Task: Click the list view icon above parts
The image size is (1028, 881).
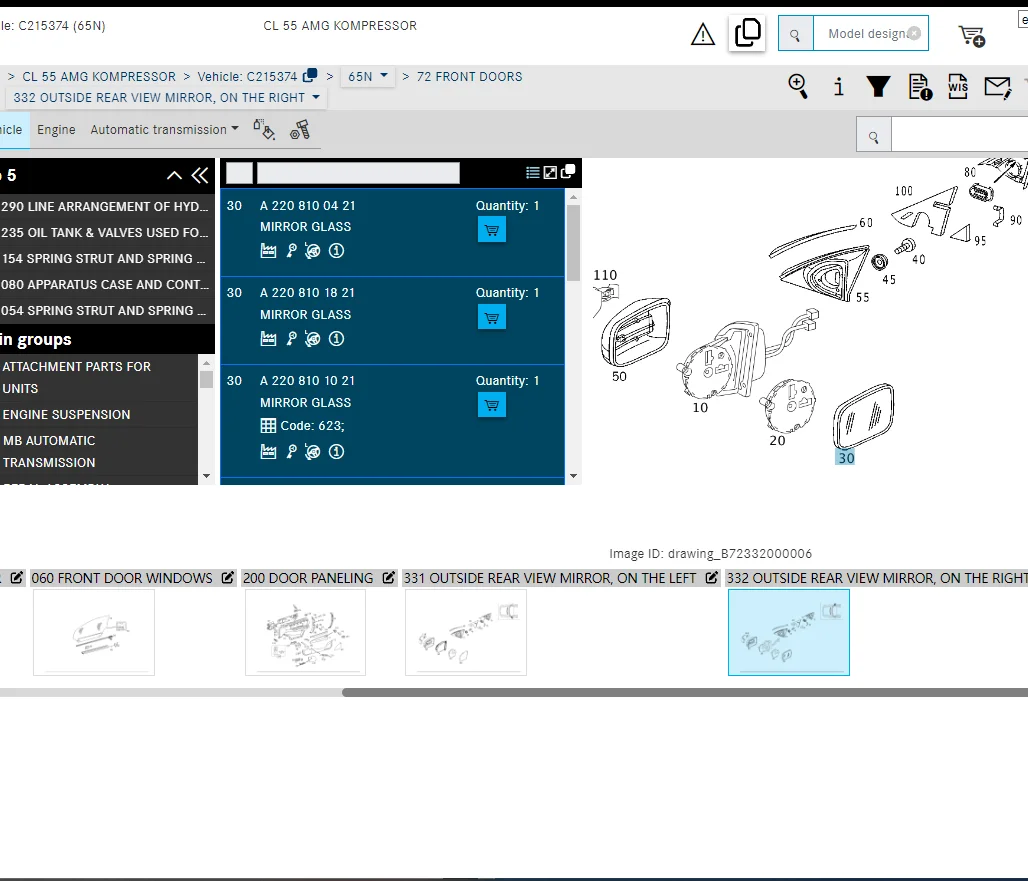Action: pyautogui.click(x=533, y=172)
